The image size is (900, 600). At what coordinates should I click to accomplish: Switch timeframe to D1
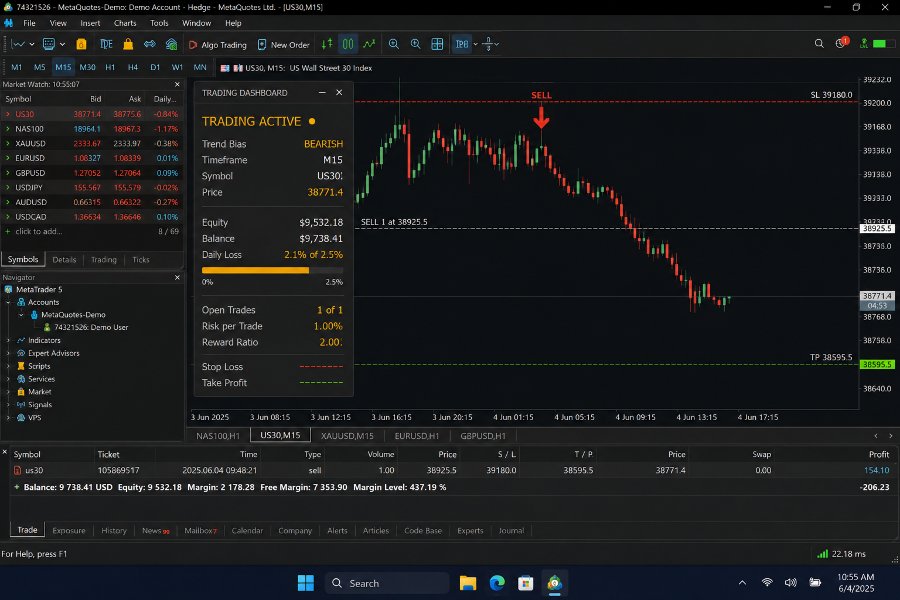[155, 67]
